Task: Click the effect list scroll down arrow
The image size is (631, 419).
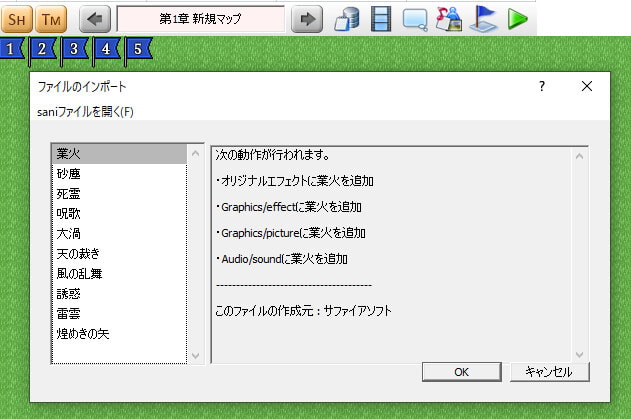Action: point(196,355)
